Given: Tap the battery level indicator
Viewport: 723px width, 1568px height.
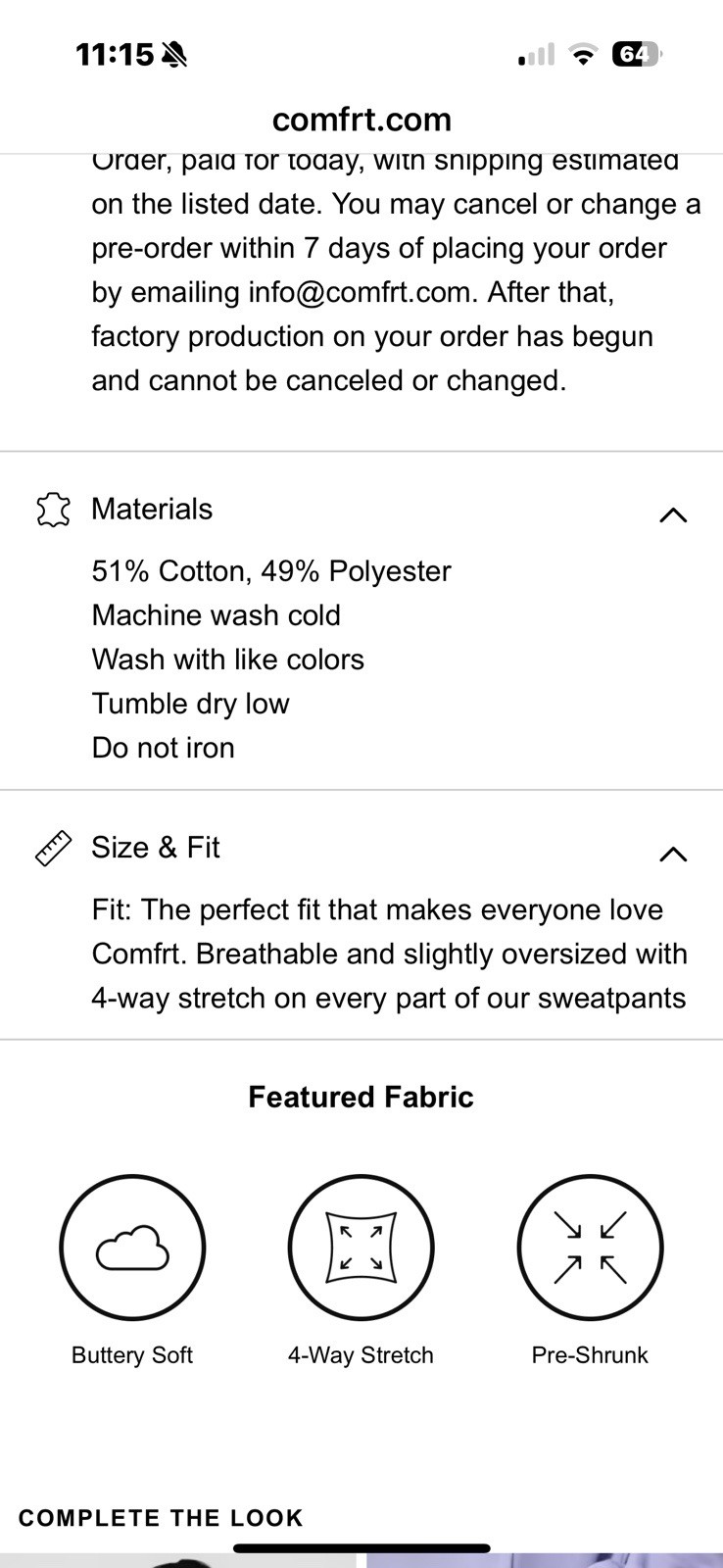Looking at the screenshot, I should coord(636,55).
